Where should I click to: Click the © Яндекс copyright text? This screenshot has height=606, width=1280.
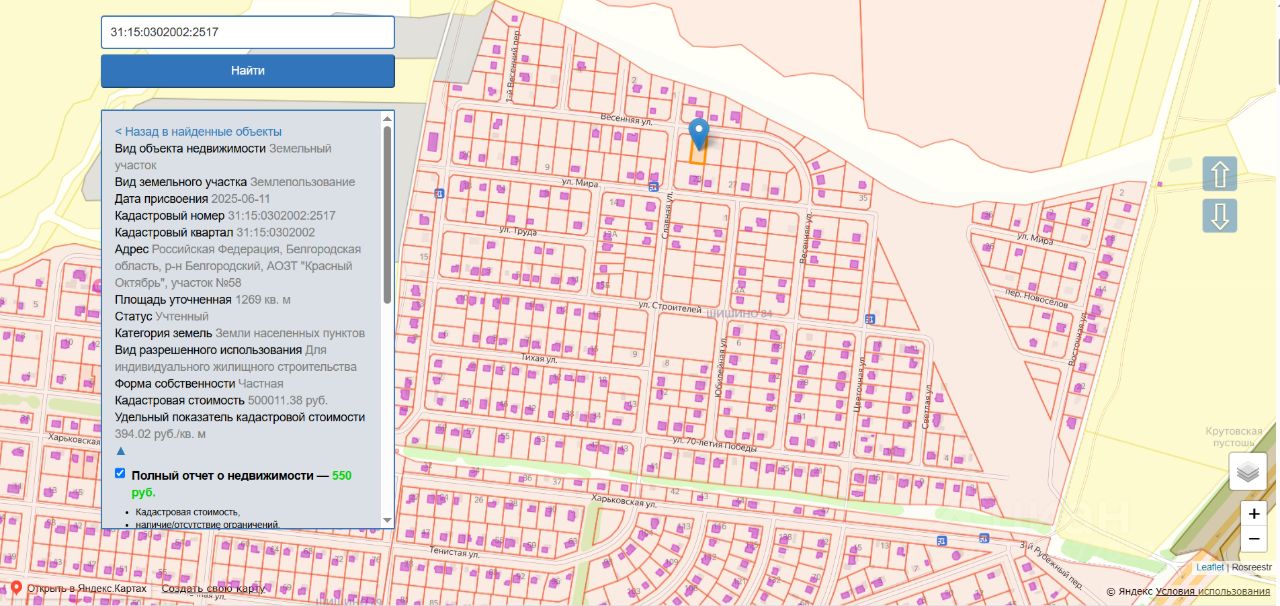pos(1129,592)
